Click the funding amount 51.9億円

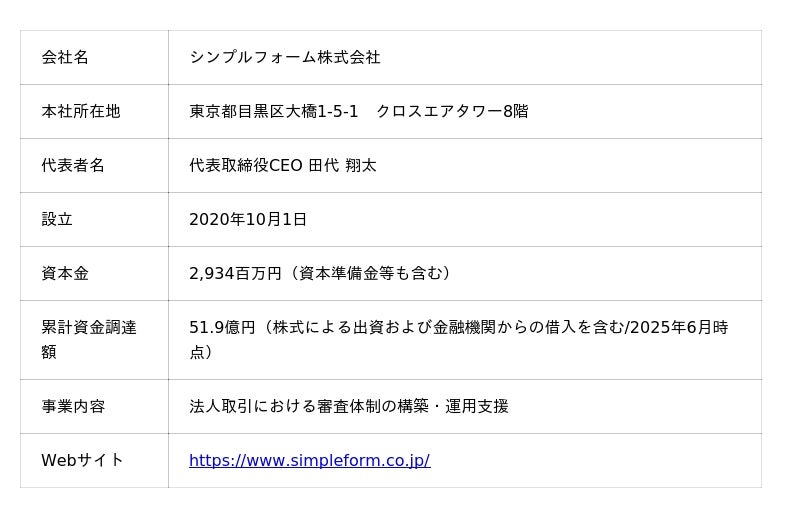coord(222,327)
